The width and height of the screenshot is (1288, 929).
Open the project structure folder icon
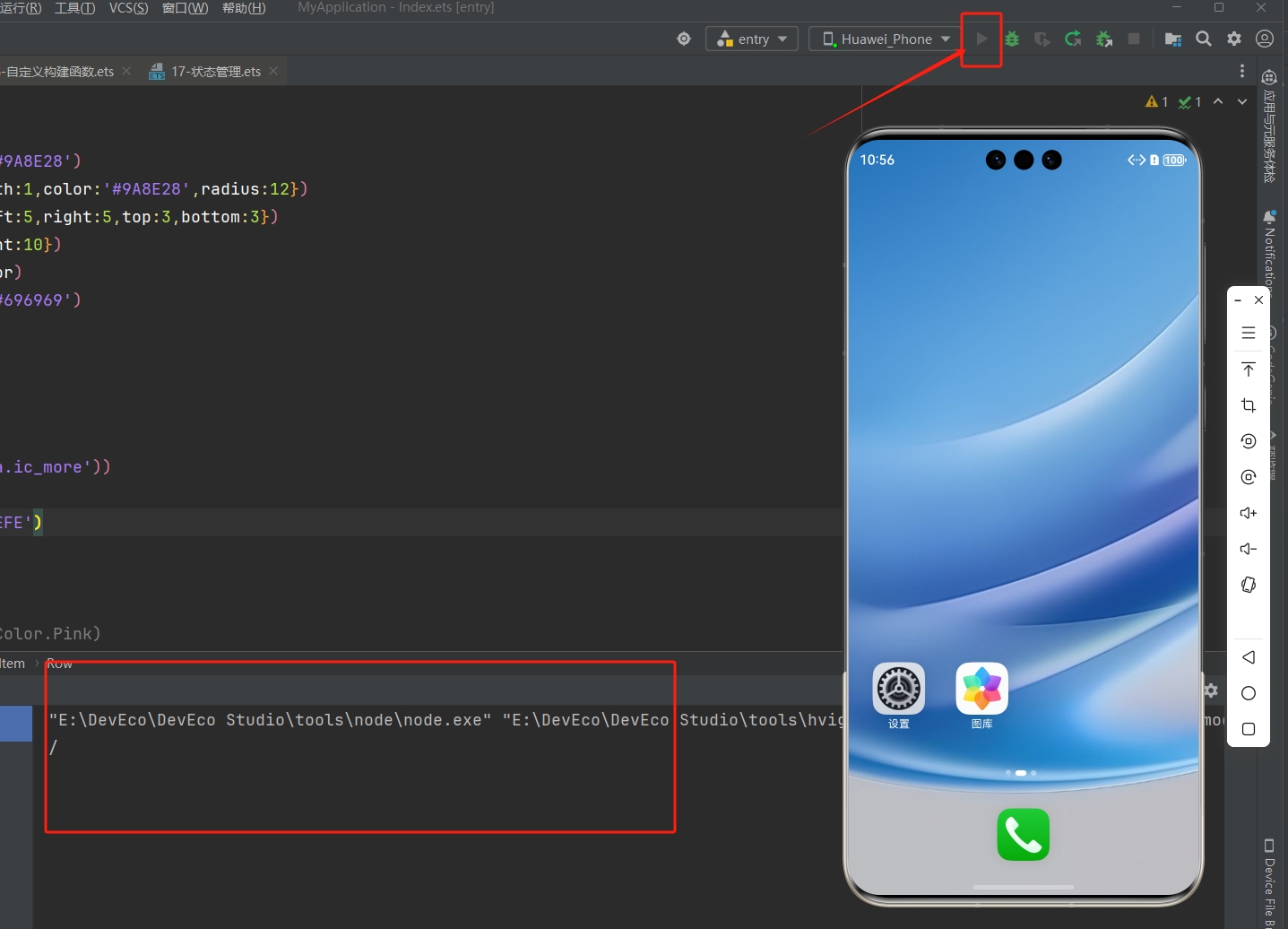(x=1172, y=39)
